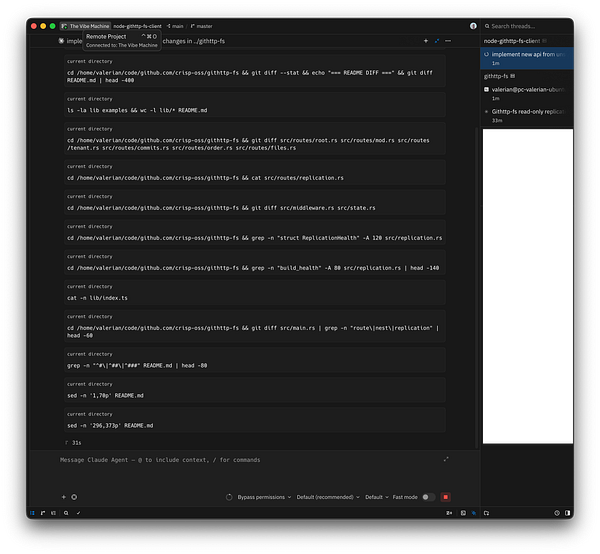The image size is (600, 554).
Task: Toggle the threads sidebar with the panel icon
Action: 567,513
